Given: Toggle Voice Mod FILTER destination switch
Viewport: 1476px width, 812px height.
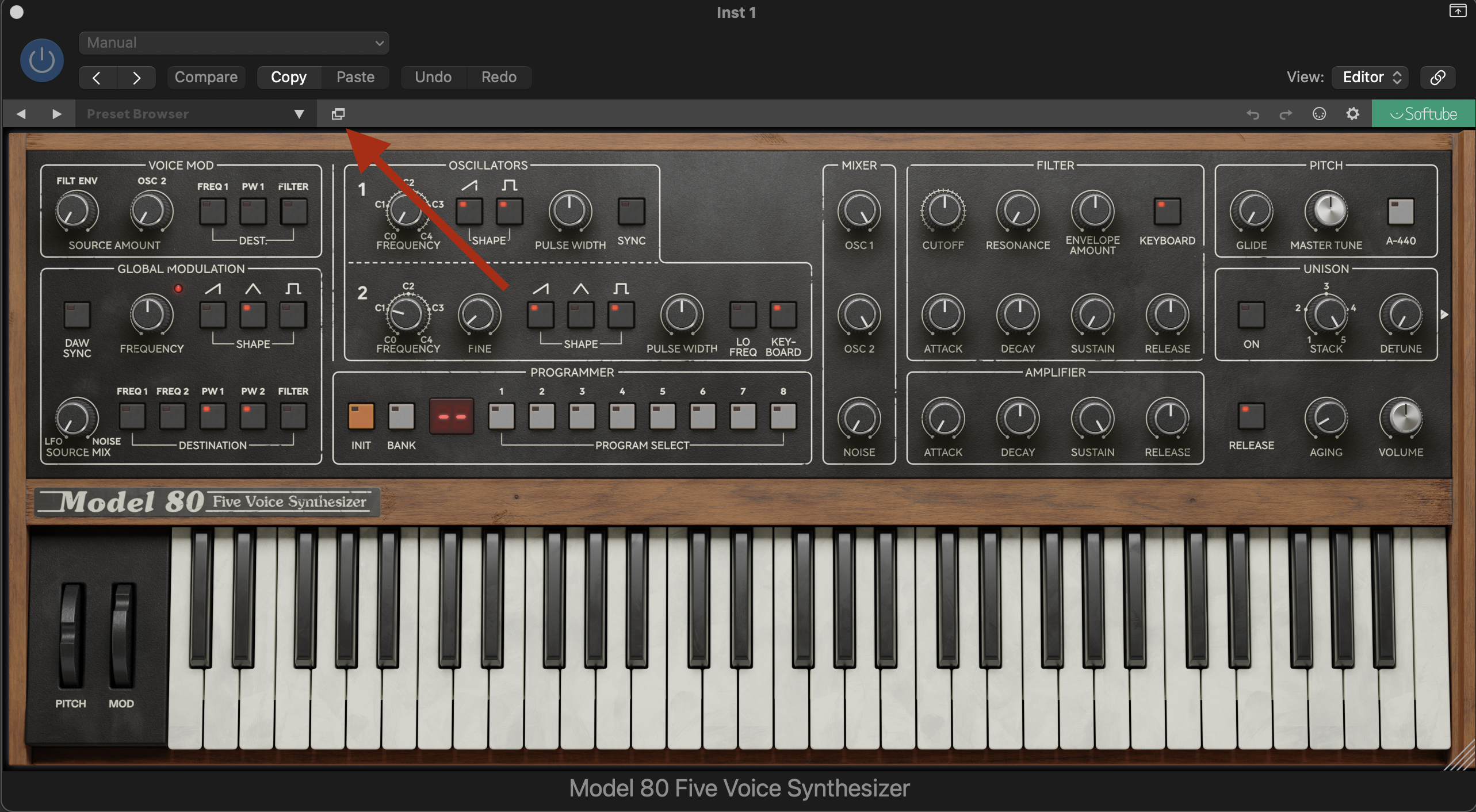Looking at the screenshot, I should pyautogui.click(x=293, y=212).
